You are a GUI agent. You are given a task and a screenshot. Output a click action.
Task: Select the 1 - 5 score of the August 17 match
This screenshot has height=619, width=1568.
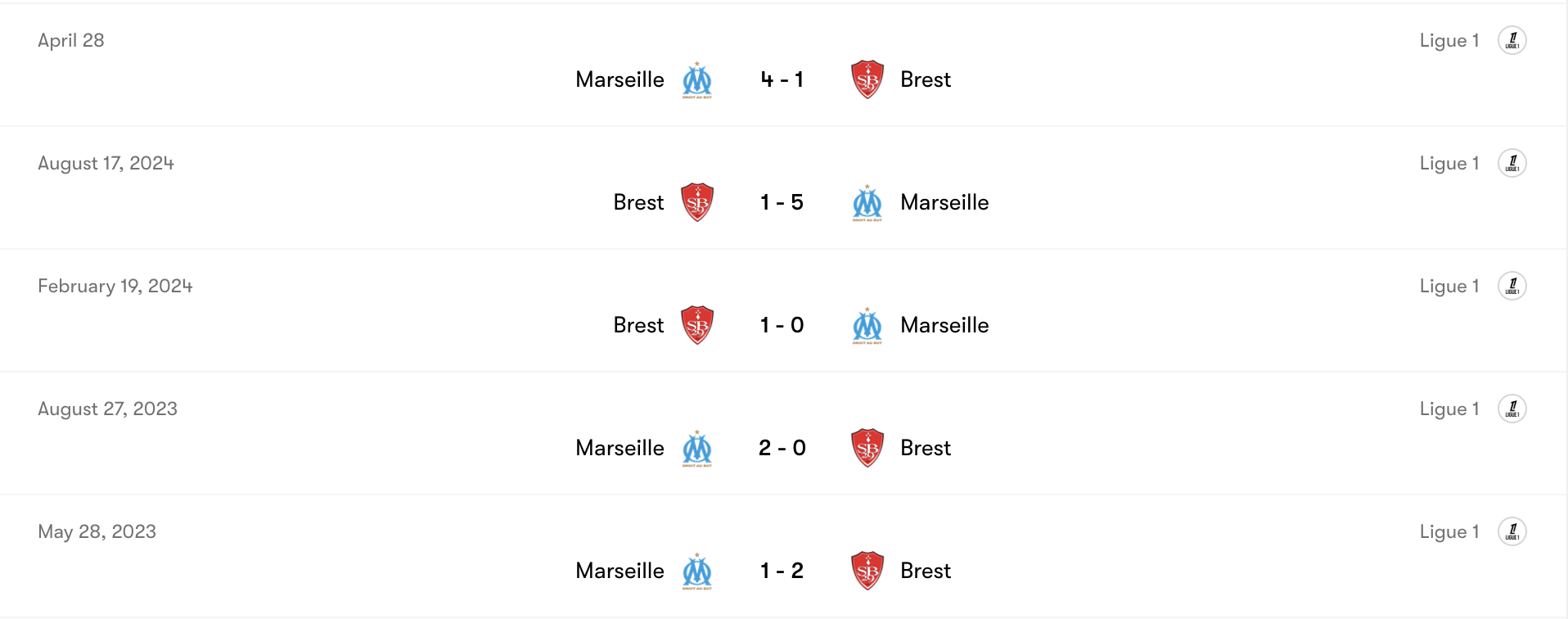(782, 201)
